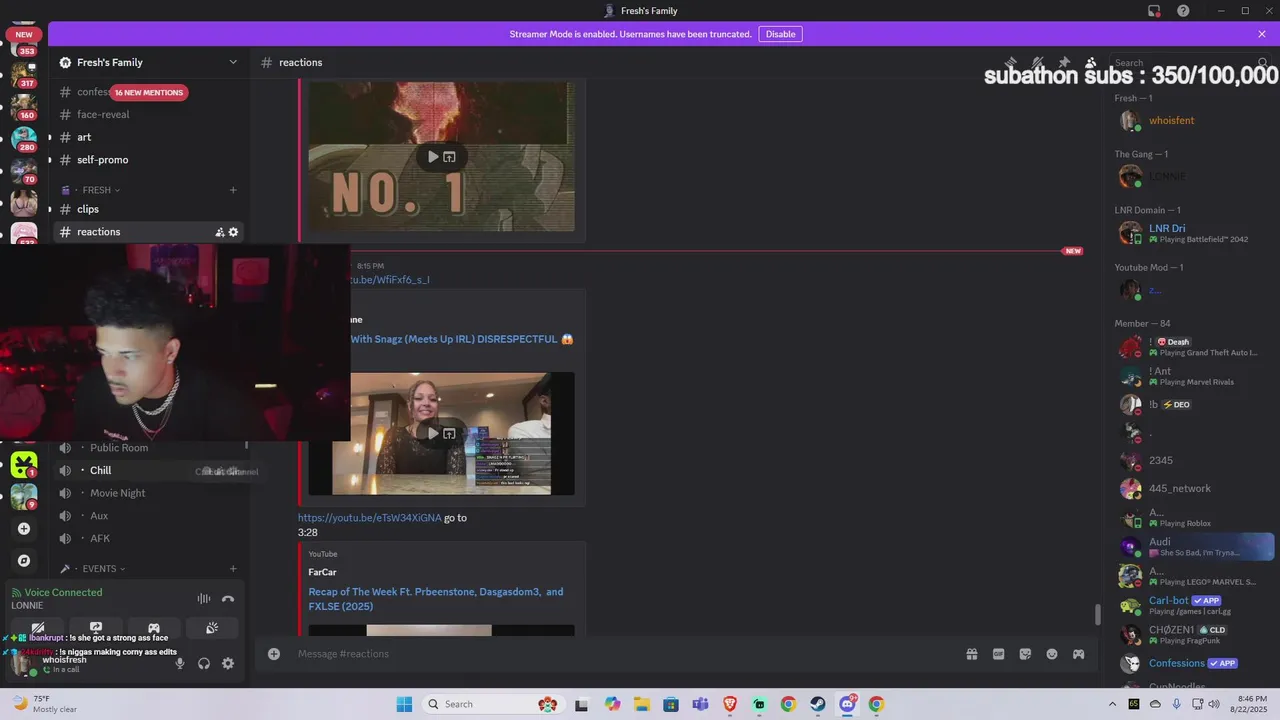Turn on camera in voice panel
1280x720 pixels.
(x=38, y=628)
